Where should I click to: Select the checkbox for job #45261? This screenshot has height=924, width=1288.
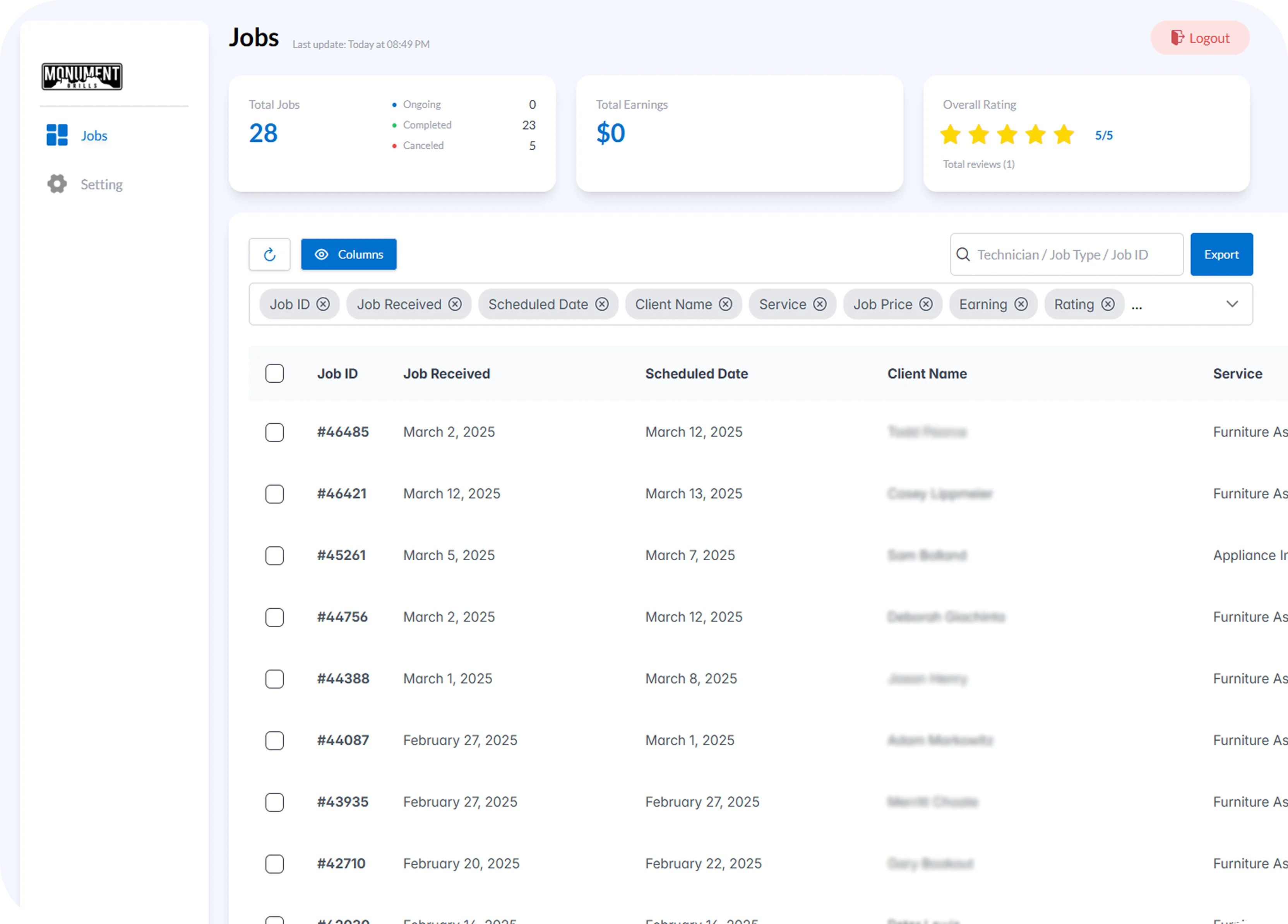click(274, 555)
